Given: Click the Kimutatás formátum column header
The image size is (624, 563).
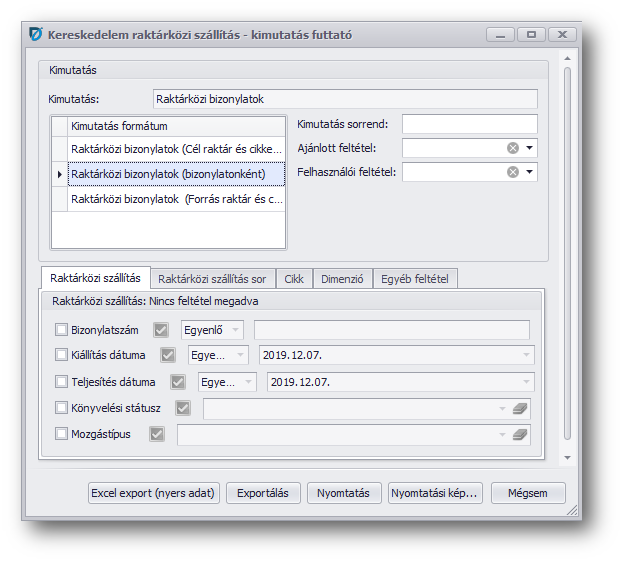Looking at the screenshot, I should 176,126.
